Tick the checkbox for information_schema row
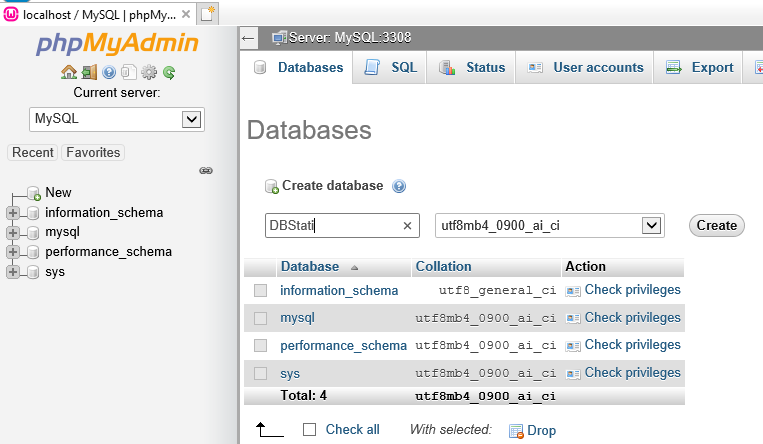The image size is (763, 444). point(260,291)
